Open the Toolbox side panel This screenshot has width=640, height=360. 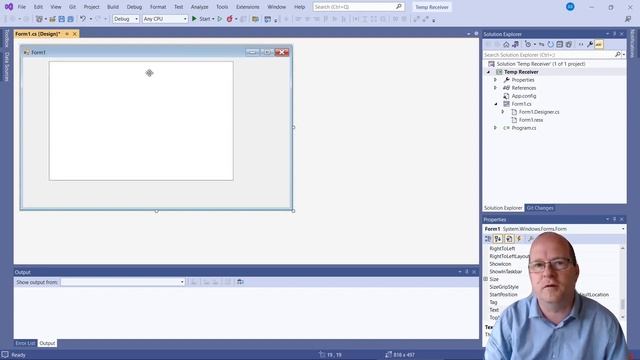pos(7,39)
